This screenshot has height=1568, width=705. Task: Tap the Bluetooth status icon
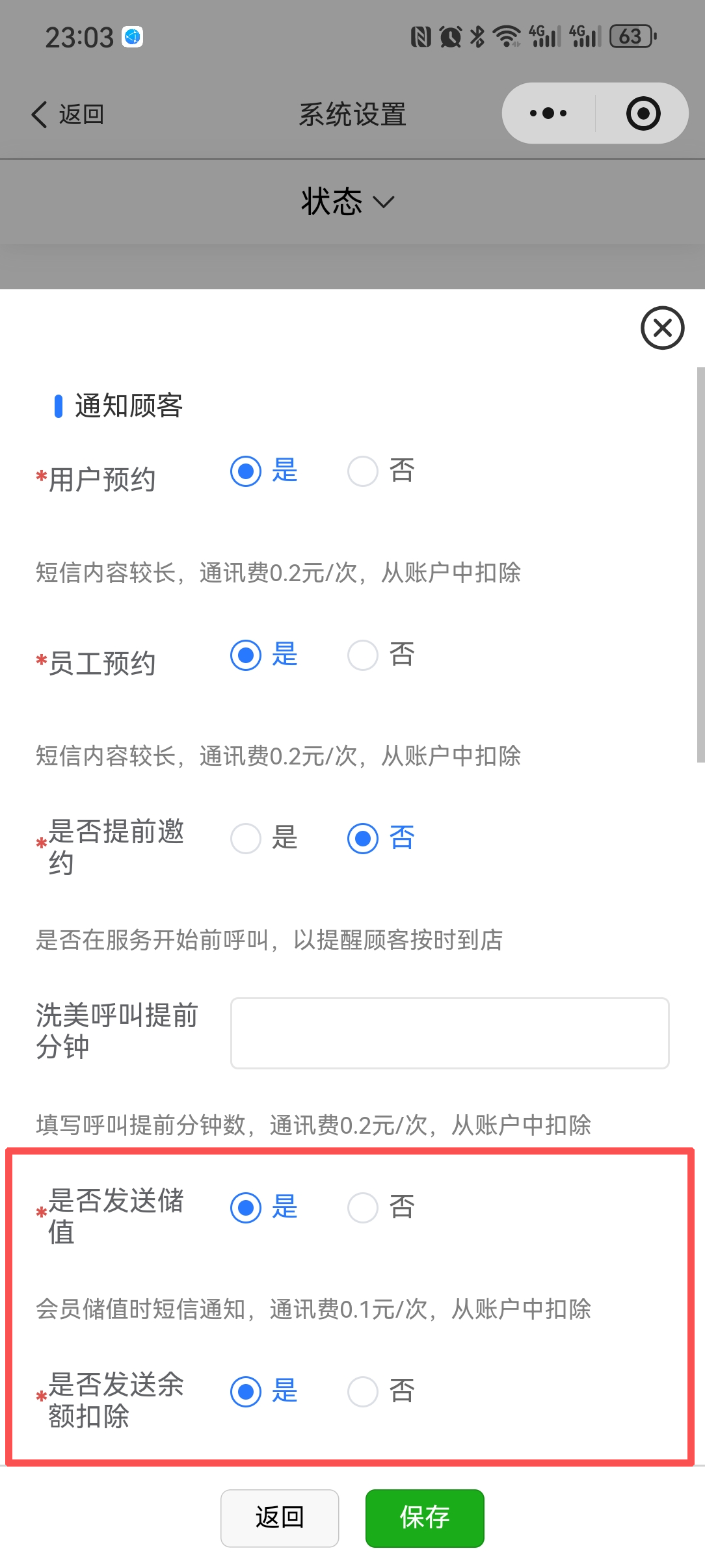click(477, 36)
